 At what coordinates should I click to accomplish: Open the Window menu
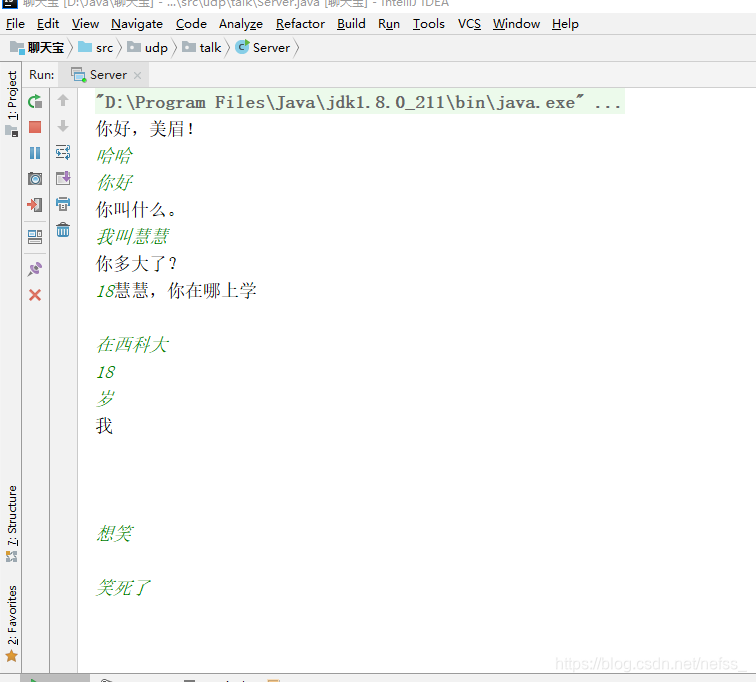coord(516,24)
